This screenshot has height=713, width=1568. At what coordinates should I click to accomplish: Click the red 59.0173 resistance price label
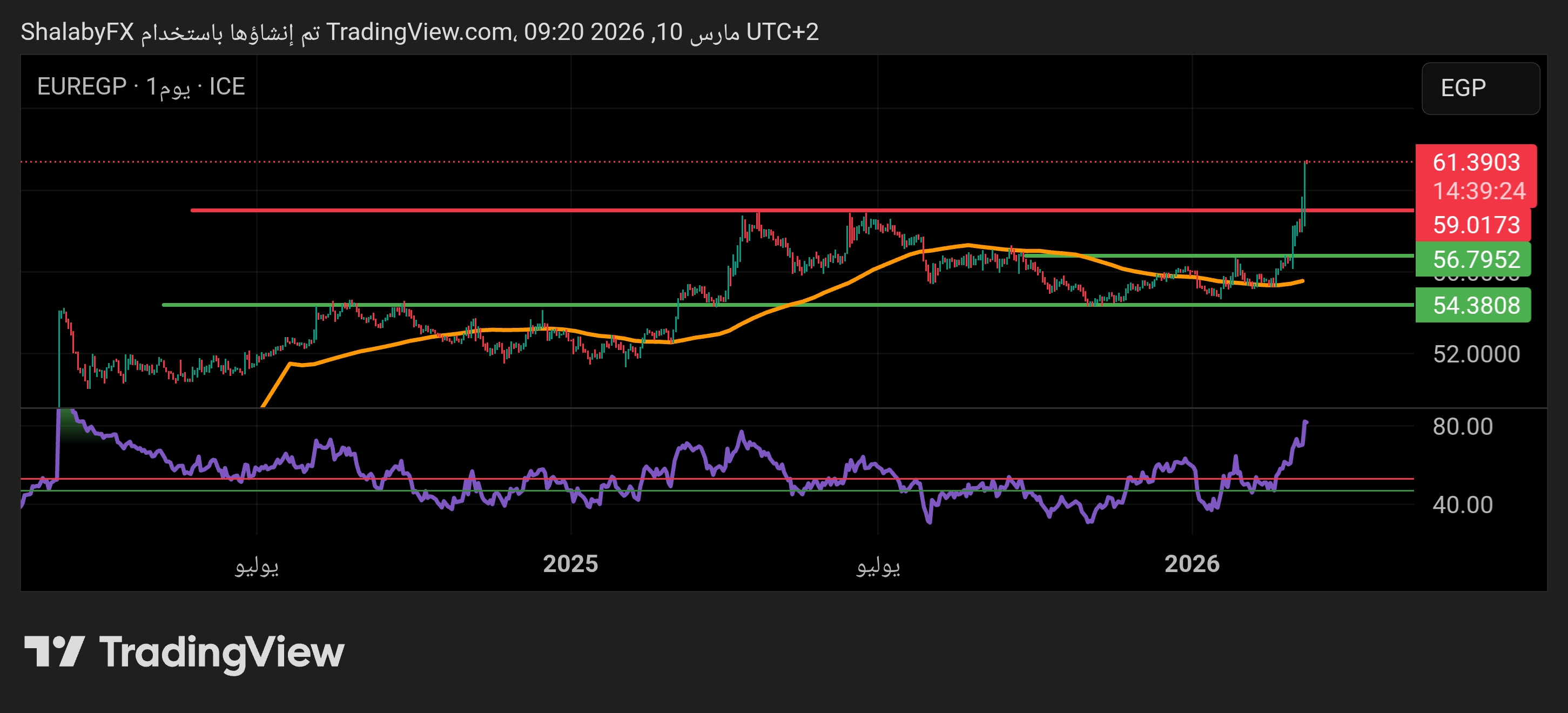pyautogui.click(x=1476, y=225)
